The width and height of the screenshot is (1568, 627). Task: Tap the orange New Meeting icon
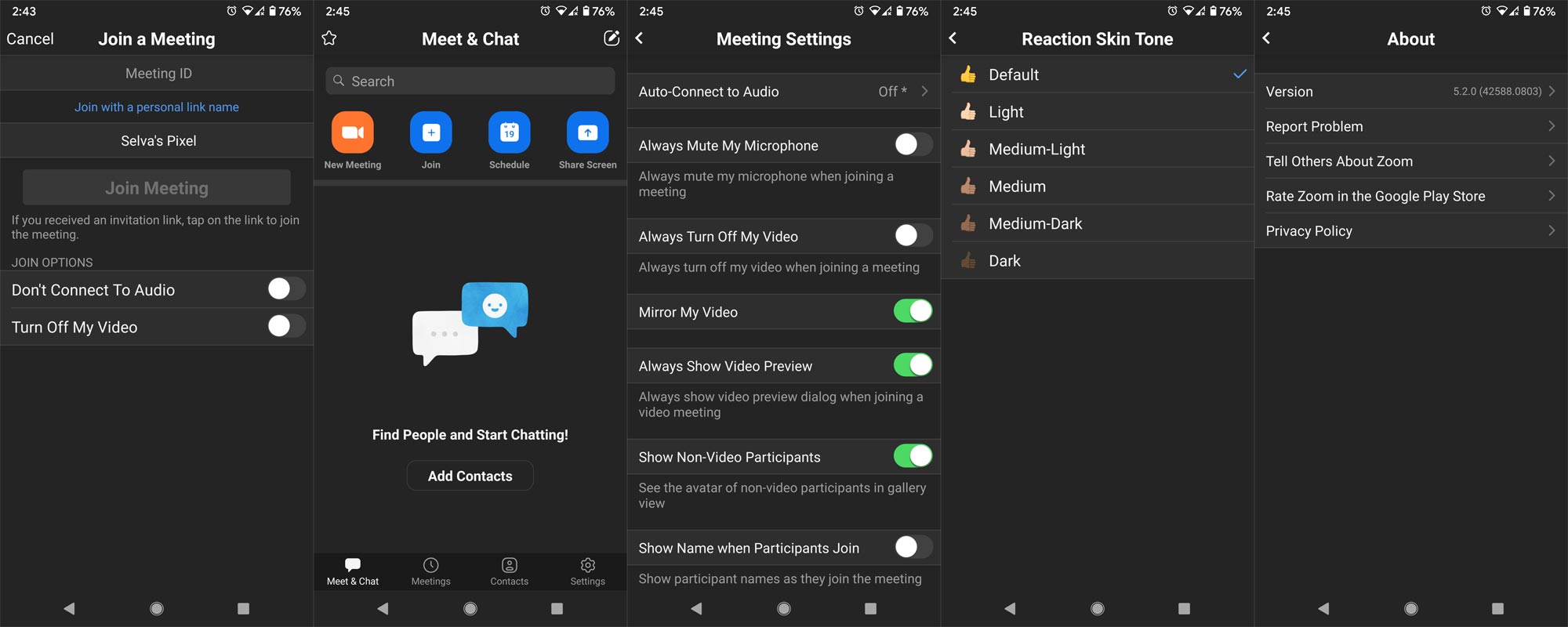[353, 132]
